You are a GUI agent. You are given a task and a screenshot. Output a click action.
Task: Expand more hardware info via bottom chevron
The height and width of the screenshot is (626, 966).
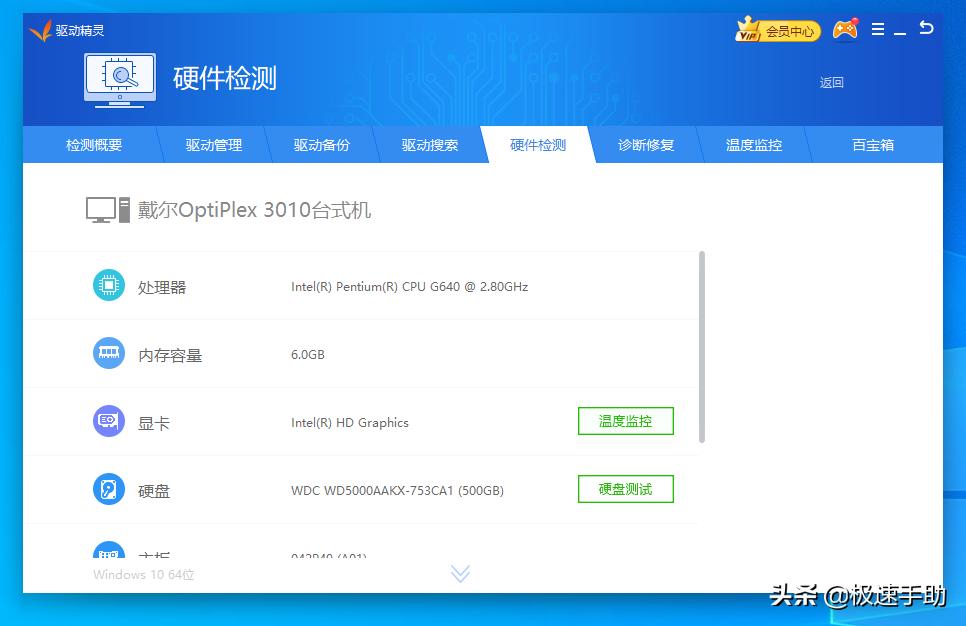point(460,573)
